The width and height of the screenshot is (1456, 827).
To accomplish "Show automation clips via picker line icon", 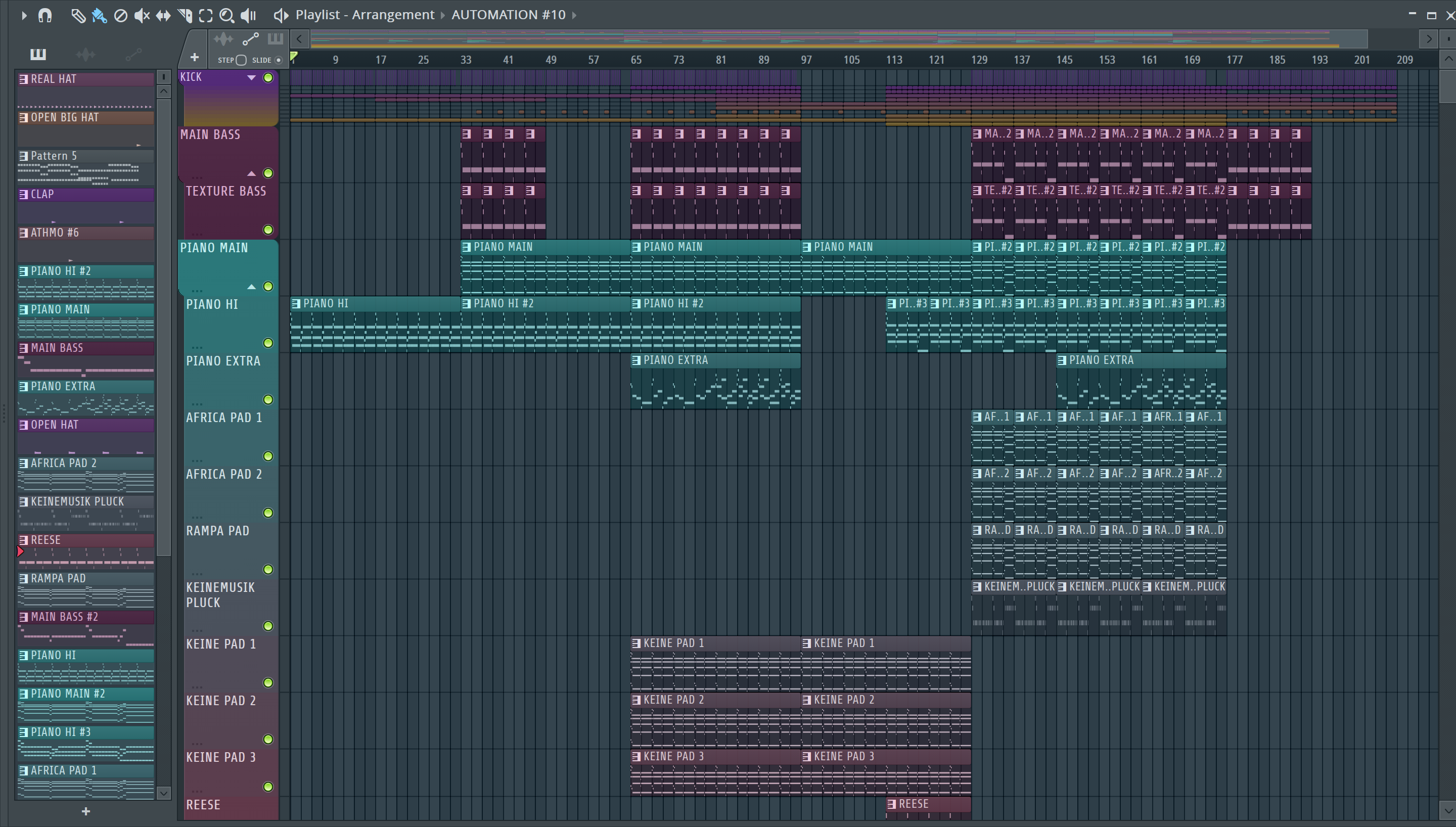I will [x=133, y=54].
